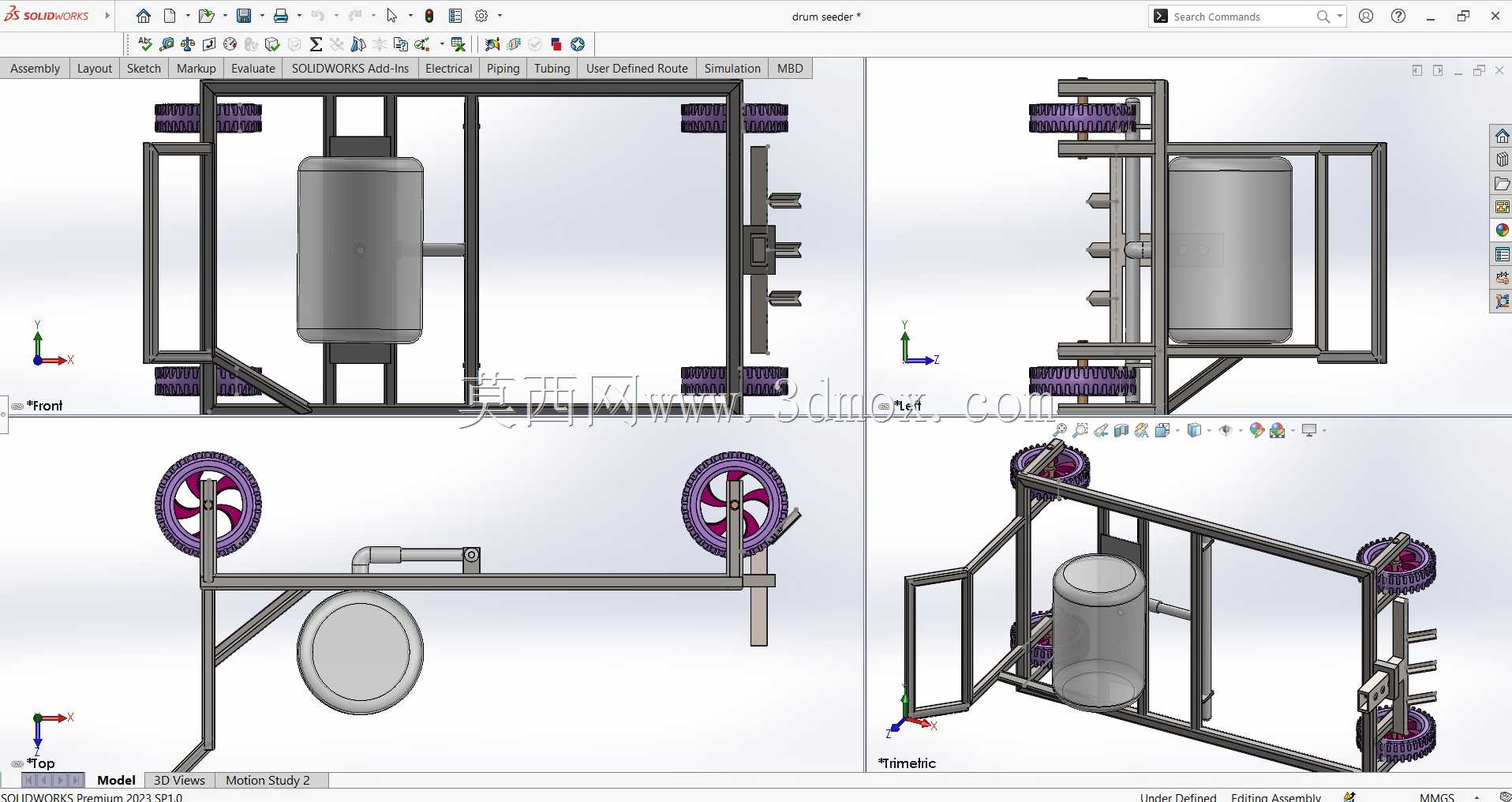Viewport: 1512px width, 802px height.
Task: Expand the Select tool dropdown arrow
Action: (410, 16)
